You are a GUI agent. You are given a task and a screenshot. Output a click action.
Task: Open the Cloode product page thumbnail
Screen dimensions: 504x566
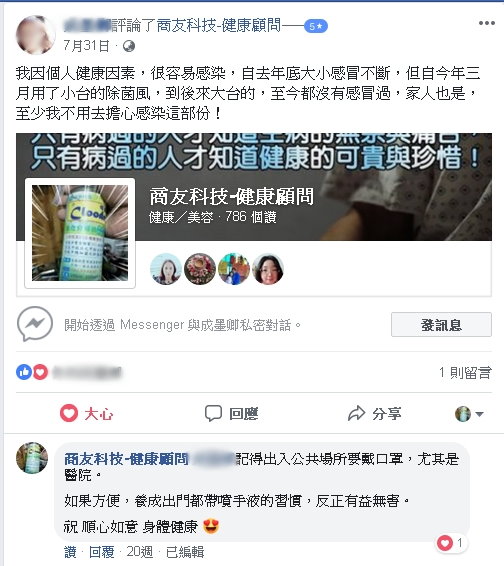point(80,233)
